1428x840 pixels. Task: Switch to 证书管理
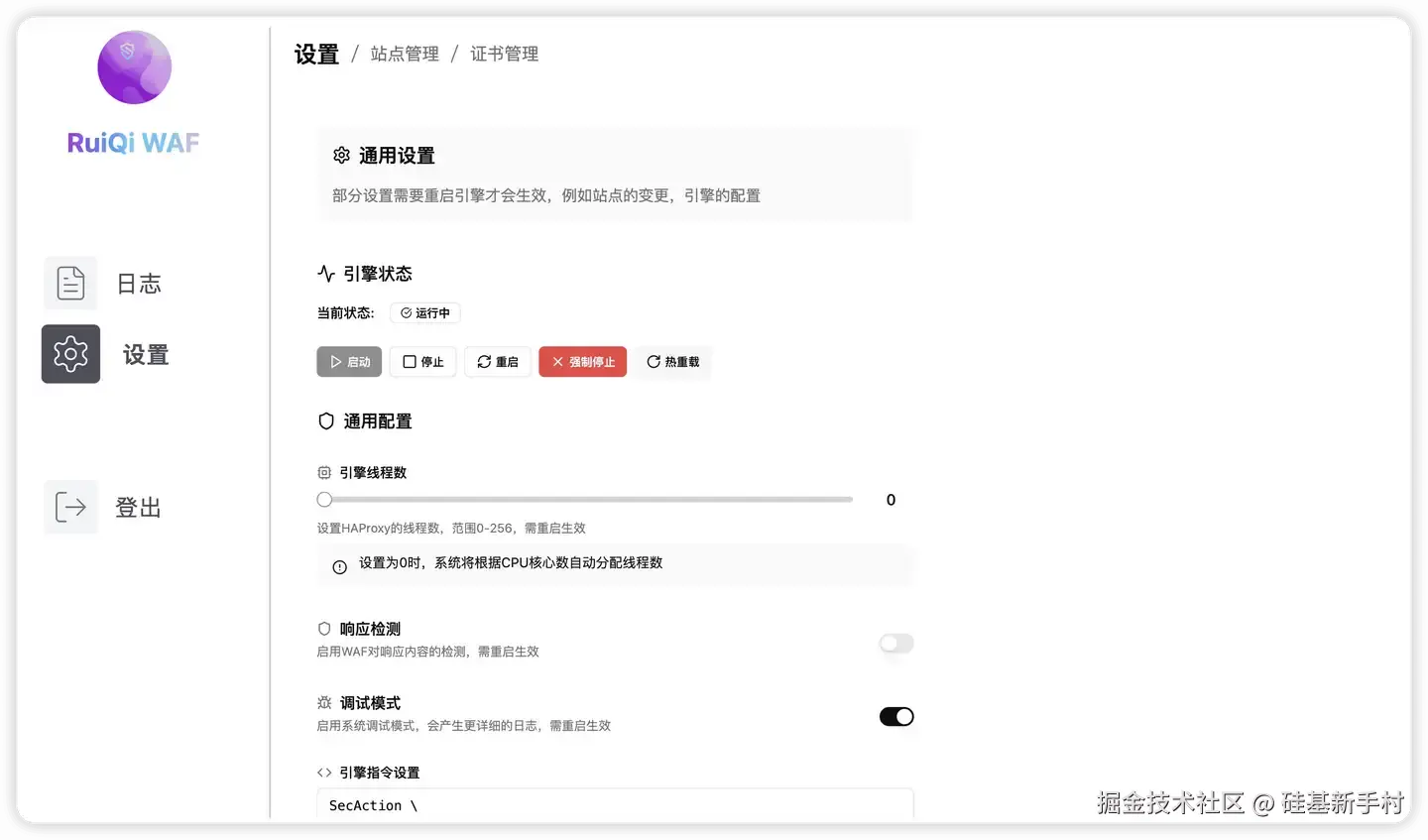pyautogui.click(x=504, y=54)
